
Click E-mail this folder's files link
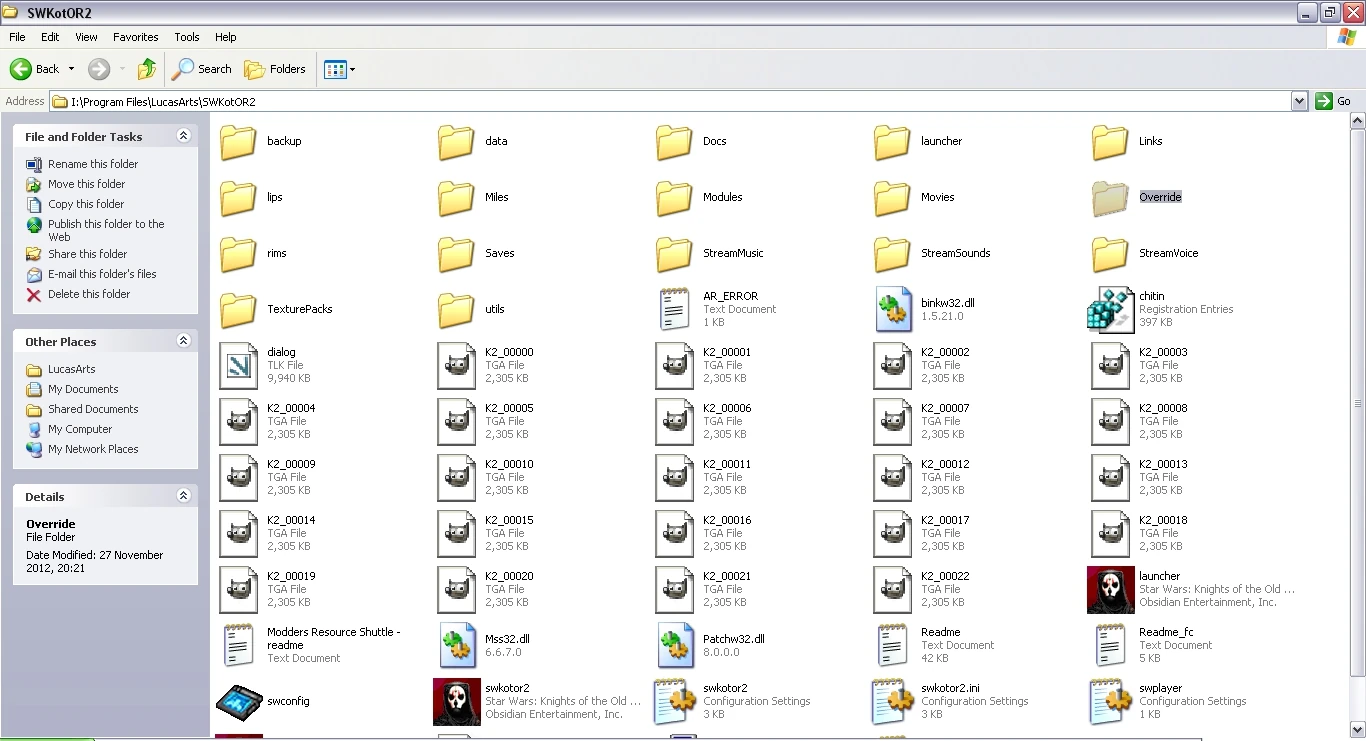coord(102,274)
